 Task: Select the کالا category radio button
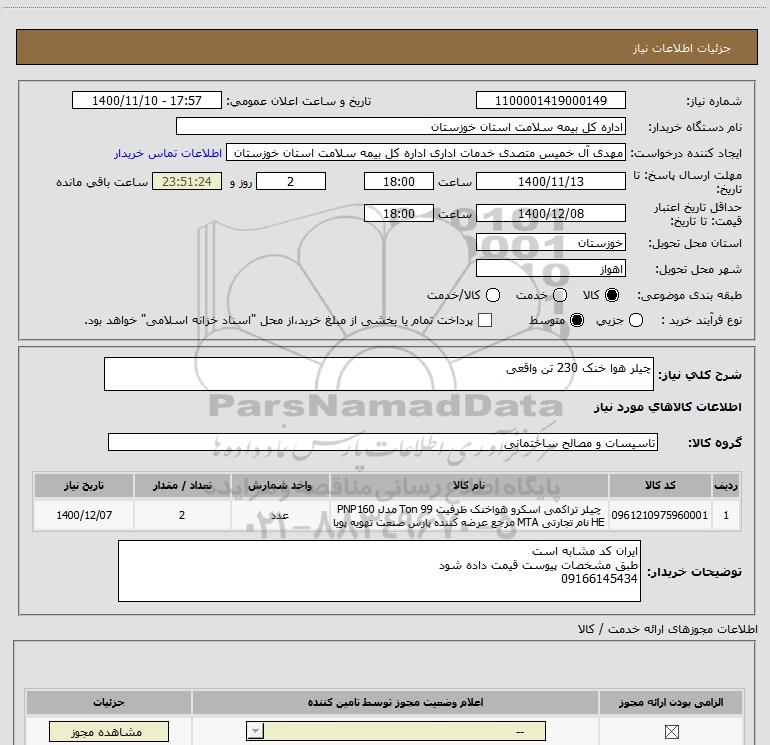[x=612, y=295]
